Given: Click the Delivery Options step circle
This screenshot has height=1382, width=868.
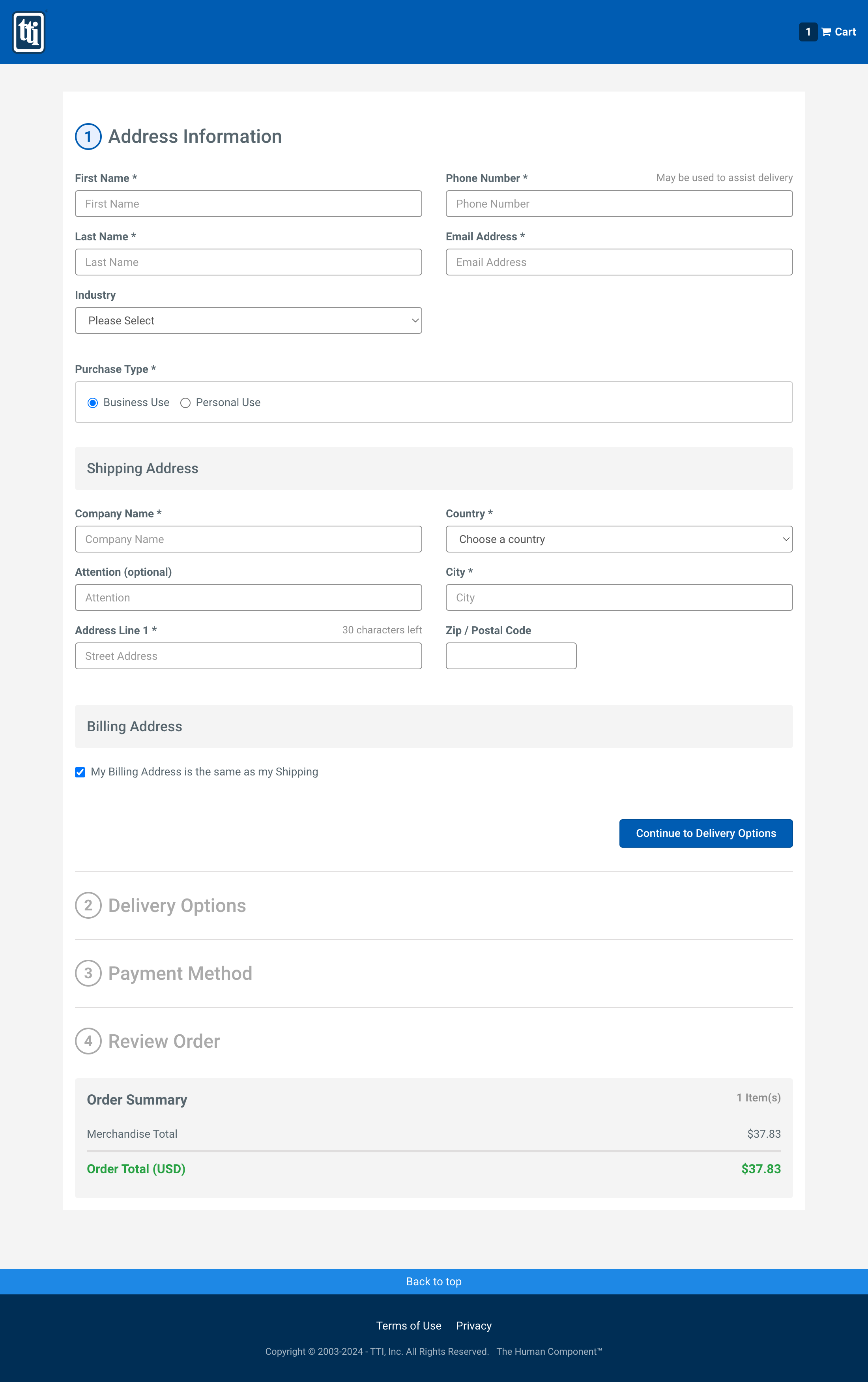Looking at the screenshot, I should pos(88,905).
